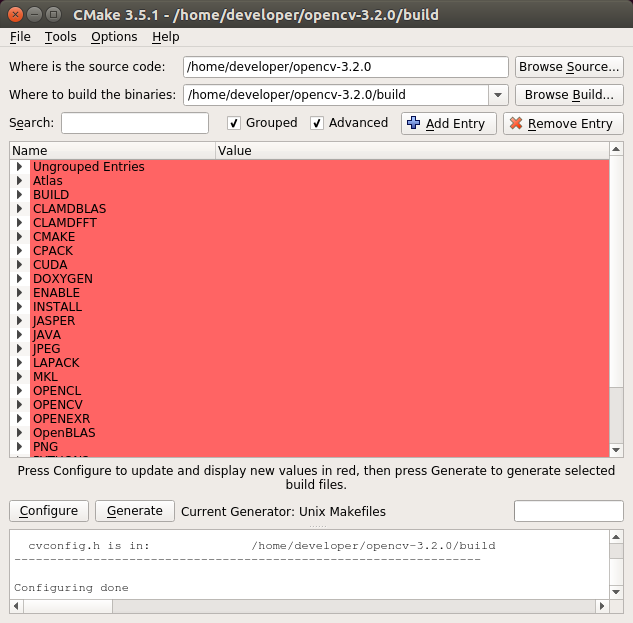Expand the Atlas group
Screen dimensions: 633x623
[x=19, y=180]
